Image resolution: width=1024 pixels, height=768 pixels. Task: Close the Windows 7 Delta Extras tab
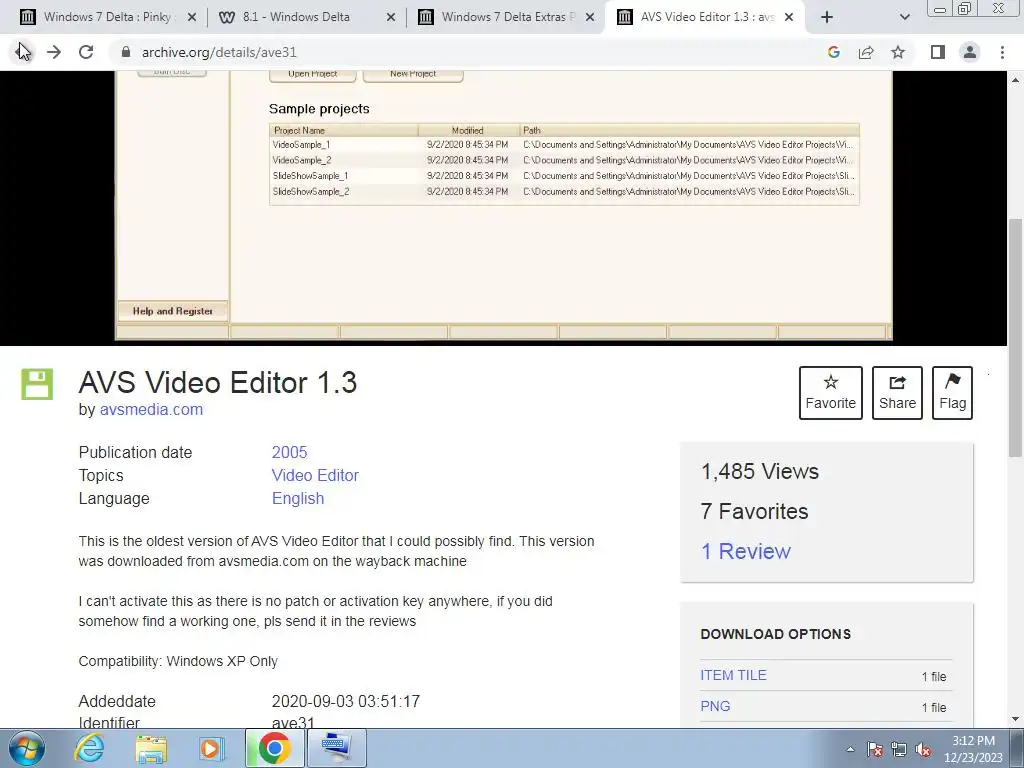(x=590, y=17)
